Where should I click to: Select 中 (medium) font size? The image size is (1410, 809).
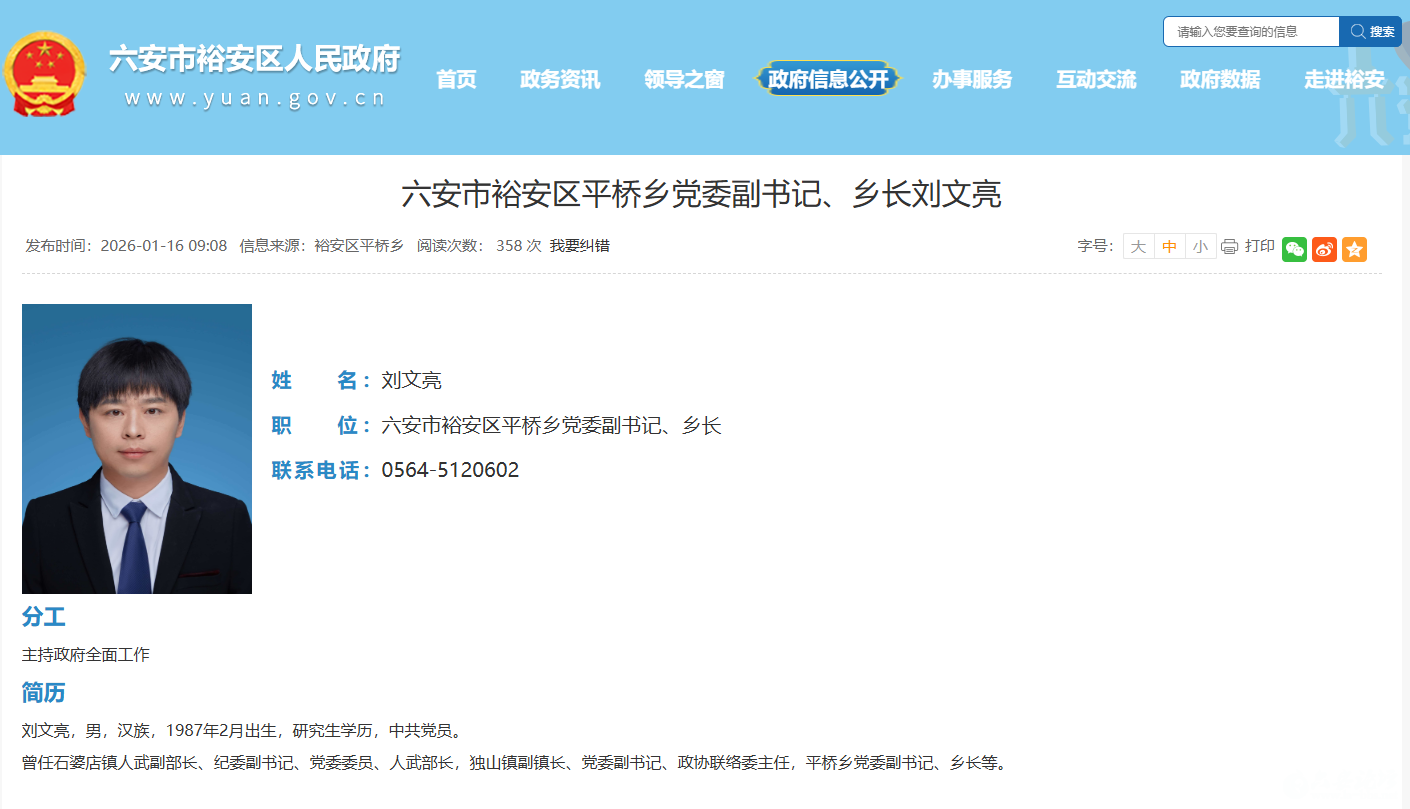tap(1169, 246)
